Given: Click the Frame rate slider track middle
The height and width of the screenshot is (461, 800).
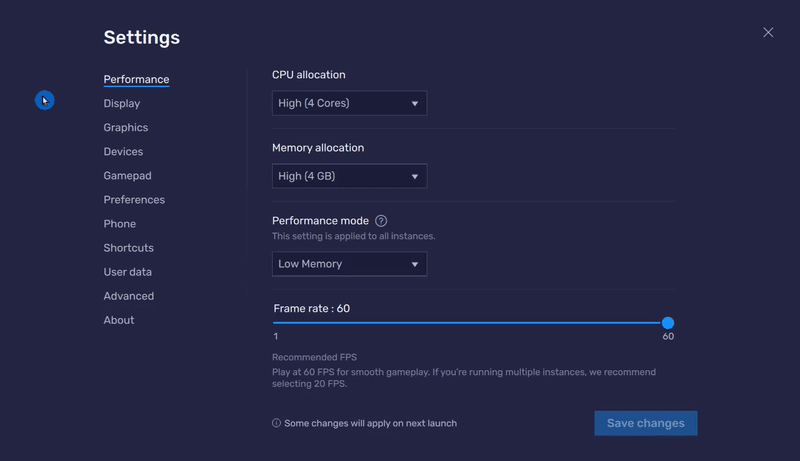Looking at the screenshot, I should [470, 323].
